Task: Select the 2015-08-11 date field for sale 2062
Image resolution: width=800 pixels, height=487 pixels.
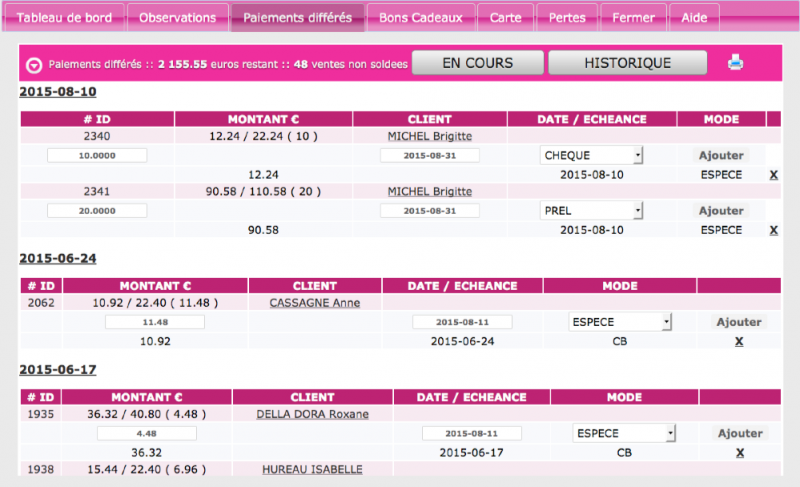Action: click(462, 322)
